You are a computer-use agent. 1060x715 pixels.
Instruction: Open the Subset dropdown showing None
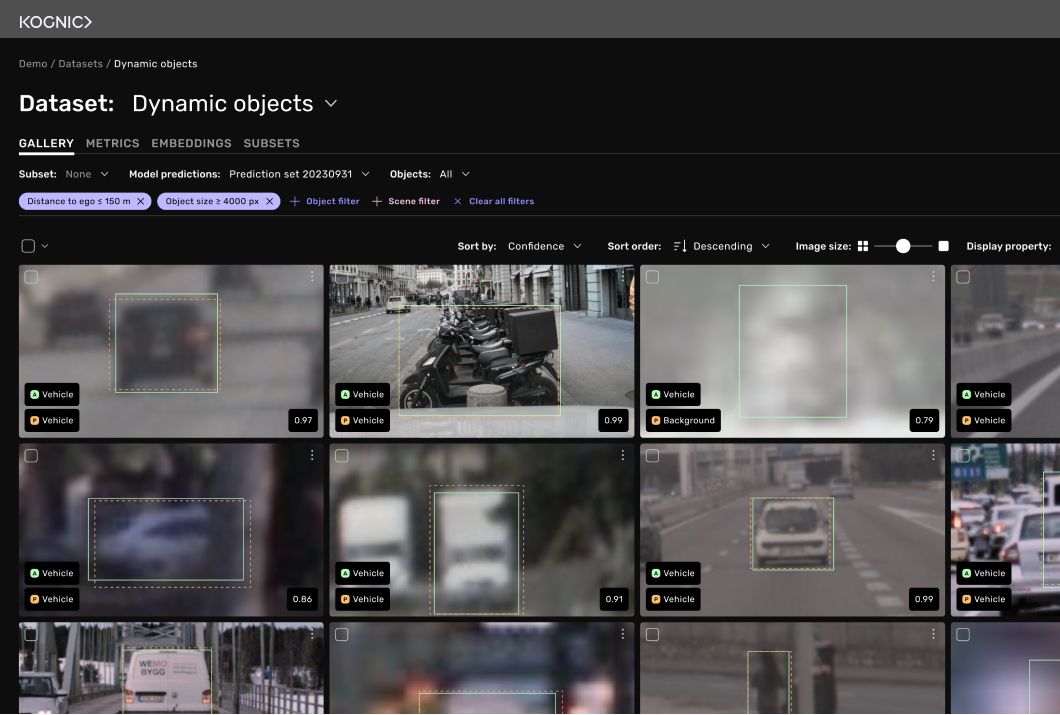pyautogui.click(x=87, y=174)
